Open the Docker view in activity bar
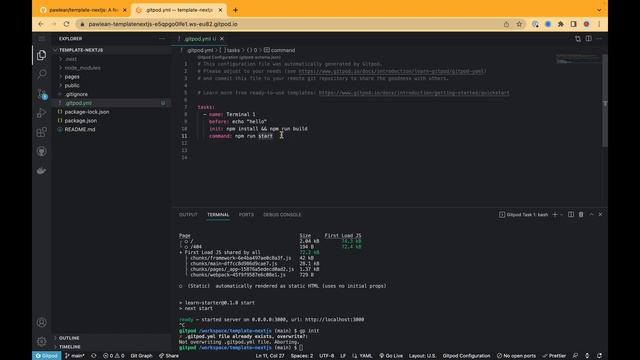The width and height of the screenshot is (640, 360). coord(42,171)
